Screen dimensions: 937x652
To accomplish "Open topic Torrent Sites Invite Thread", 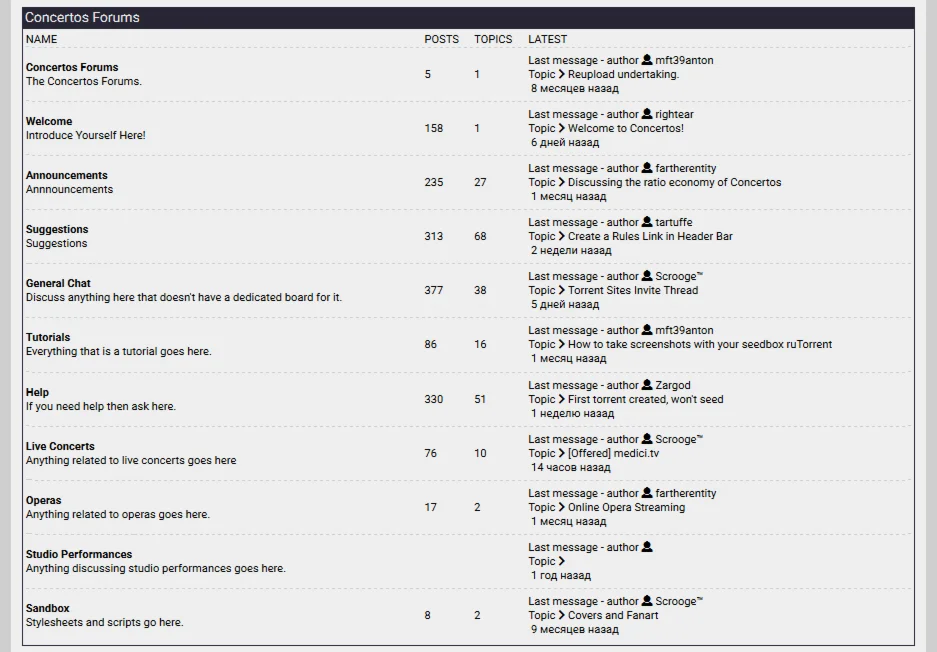I will coord(633,290).
